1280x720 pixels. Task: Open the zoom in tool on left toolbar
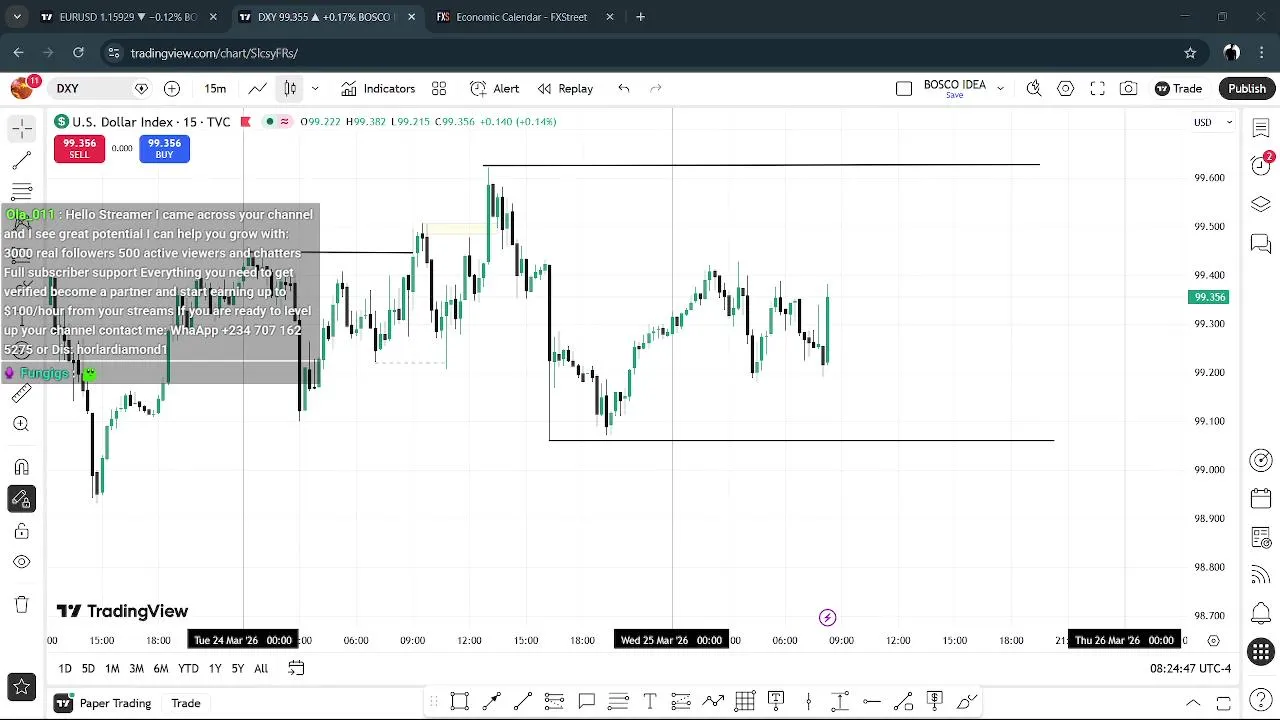point(21,424)
